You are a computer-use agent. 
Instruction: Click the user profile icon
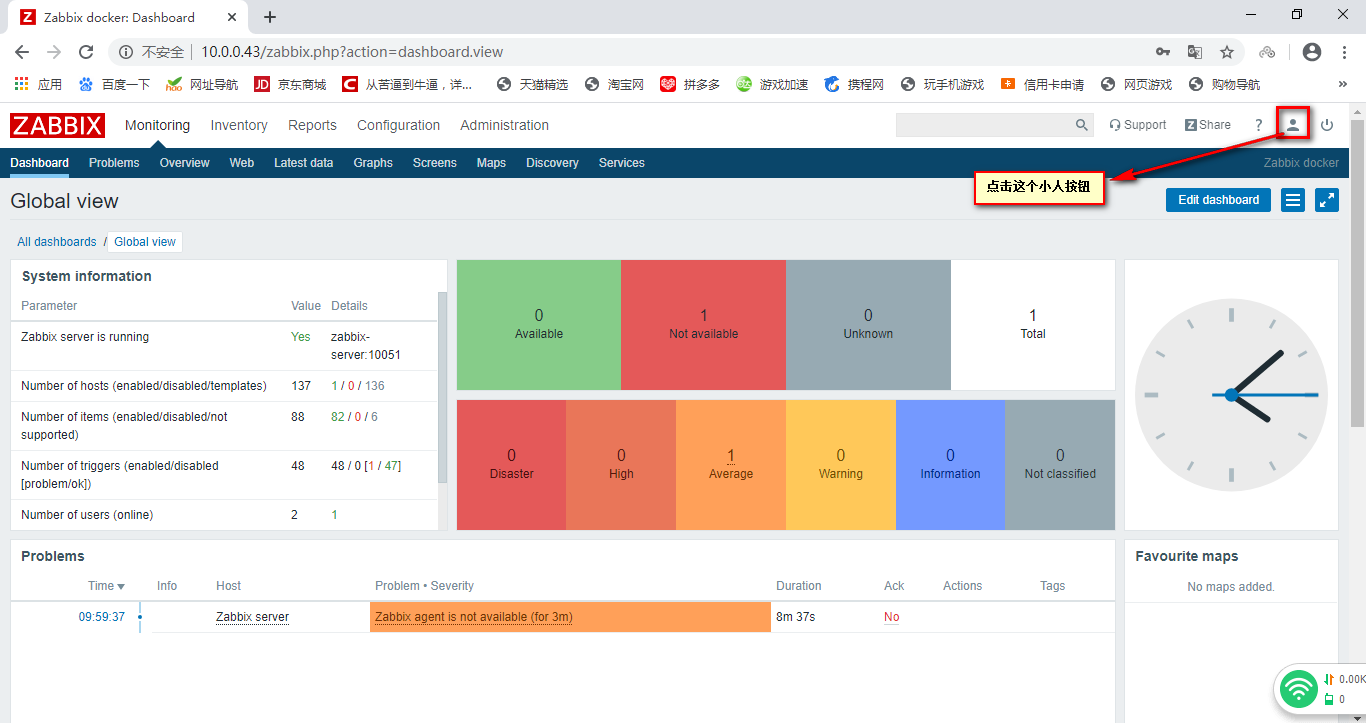(1293, 125)
